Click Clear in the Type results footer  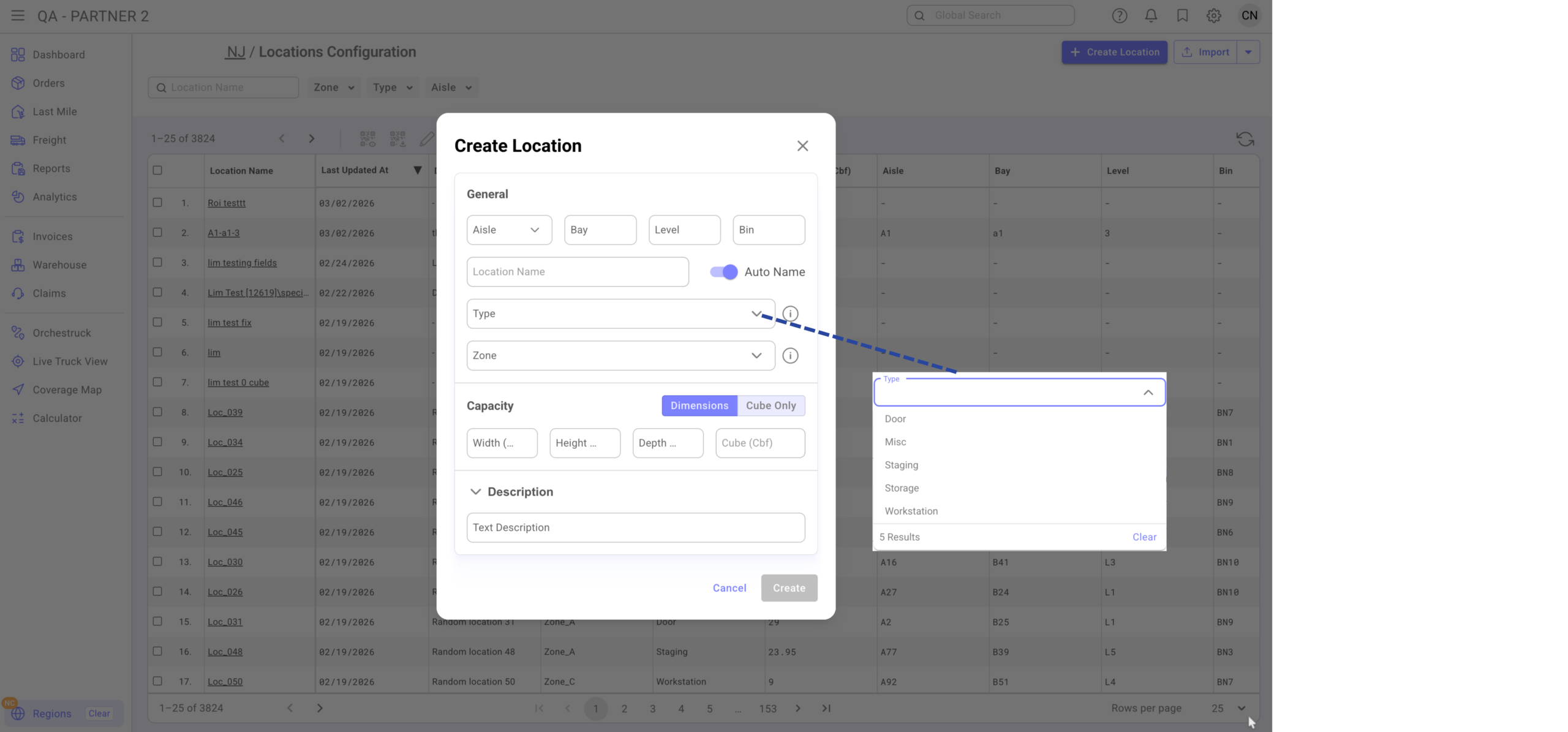[x=1144, y=537]
